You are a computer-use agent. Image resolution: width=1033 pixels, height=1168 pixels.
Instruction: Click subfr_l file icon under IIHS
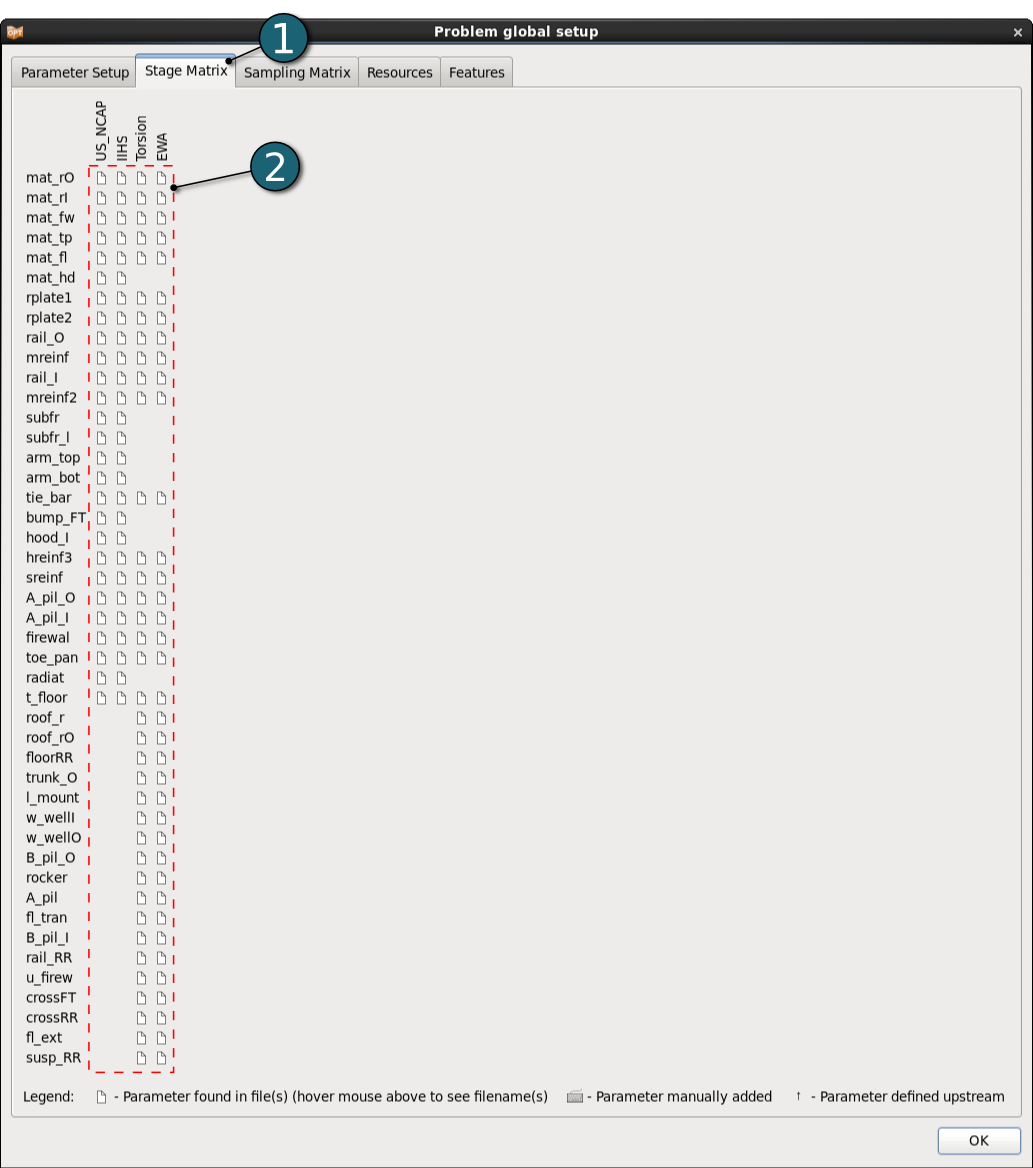[x=121, y=438]
